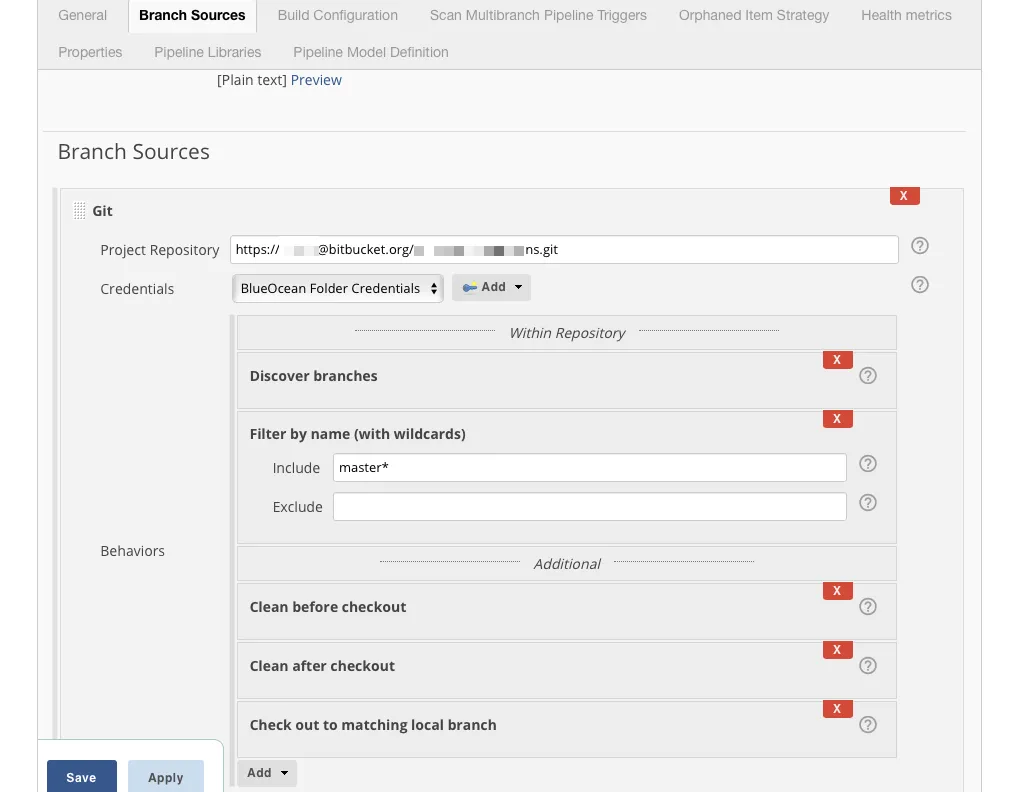Viewport: 1029px width, 792px height.
Task: Expand the Add credentials dropdown
Action: coord(492,288)
